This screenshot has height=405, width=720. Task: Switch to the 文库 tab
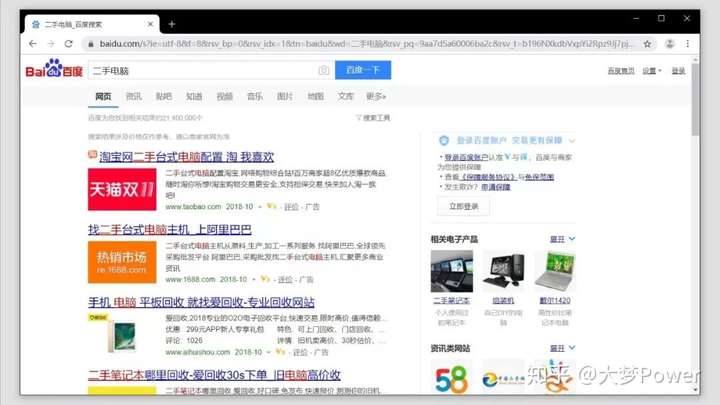pyautogui.click(x=345, y=96)
